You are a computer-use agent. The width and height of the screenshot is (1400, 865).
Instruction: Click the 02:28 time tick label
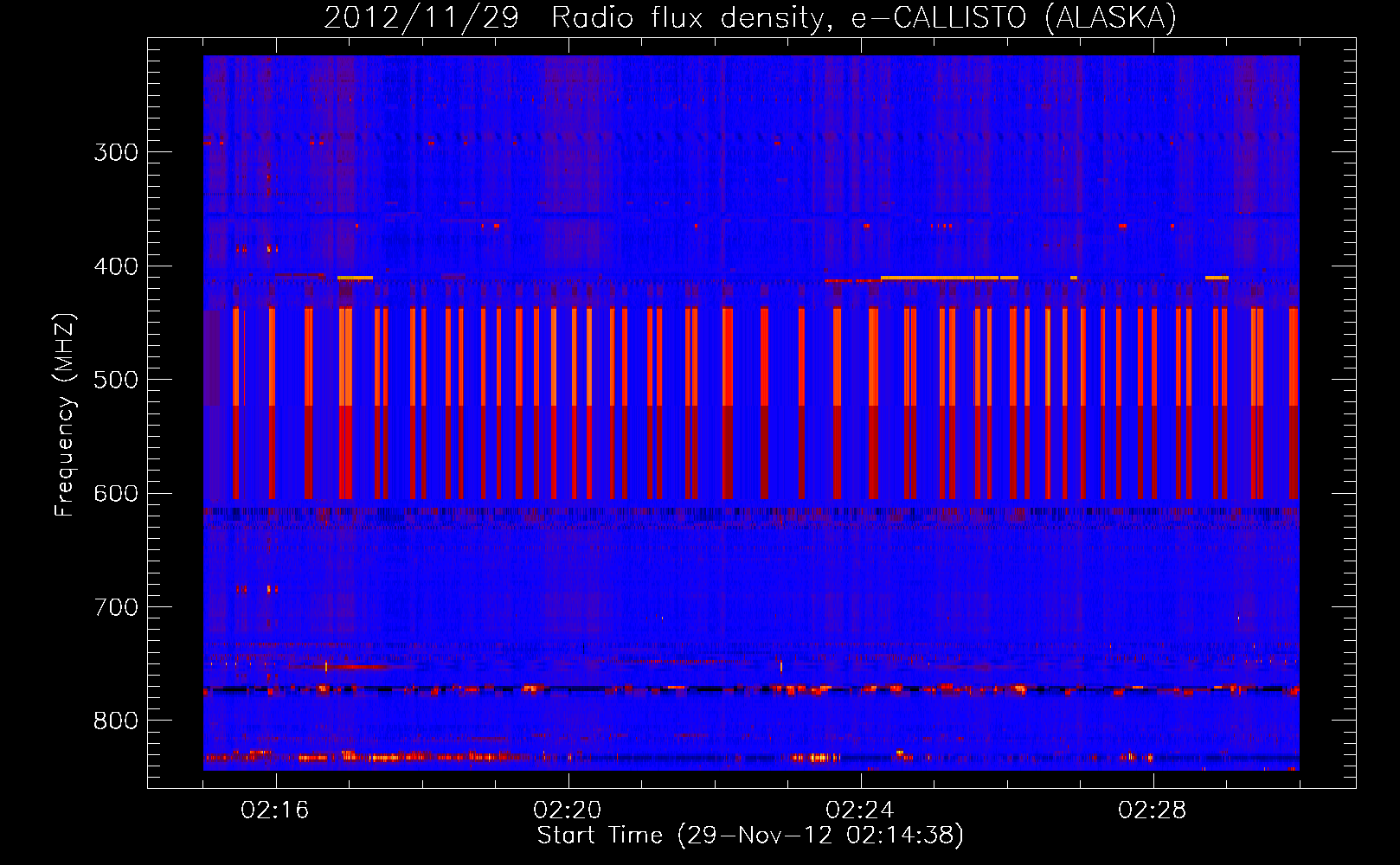1153,811
